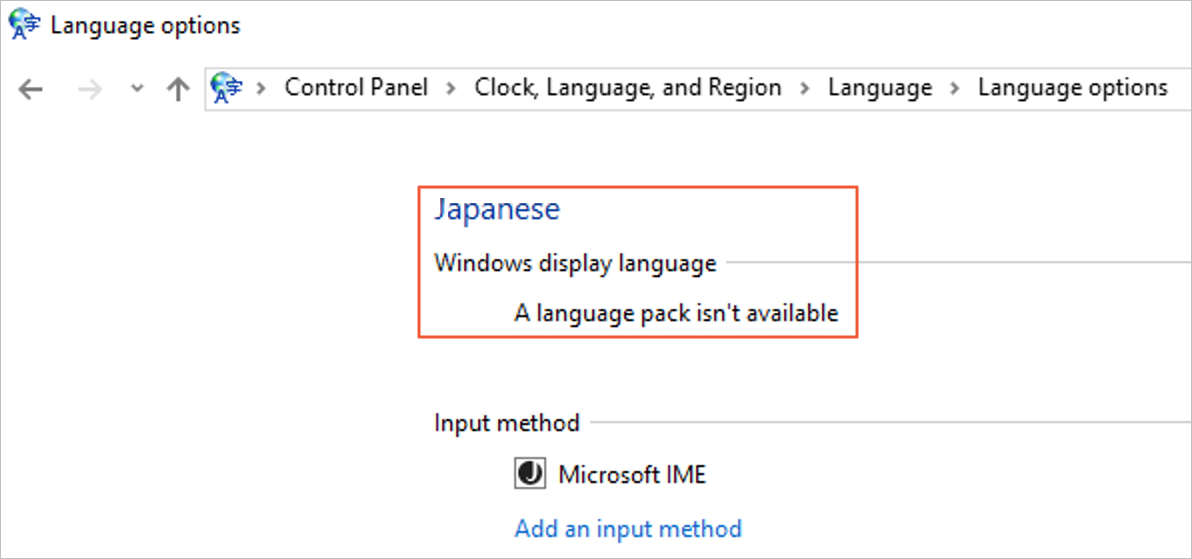The width and height of the screenshot is (1192, 559).
Task: Select Language options breadcrumb
Action: pyautogui.click(x=1073, y=87)
